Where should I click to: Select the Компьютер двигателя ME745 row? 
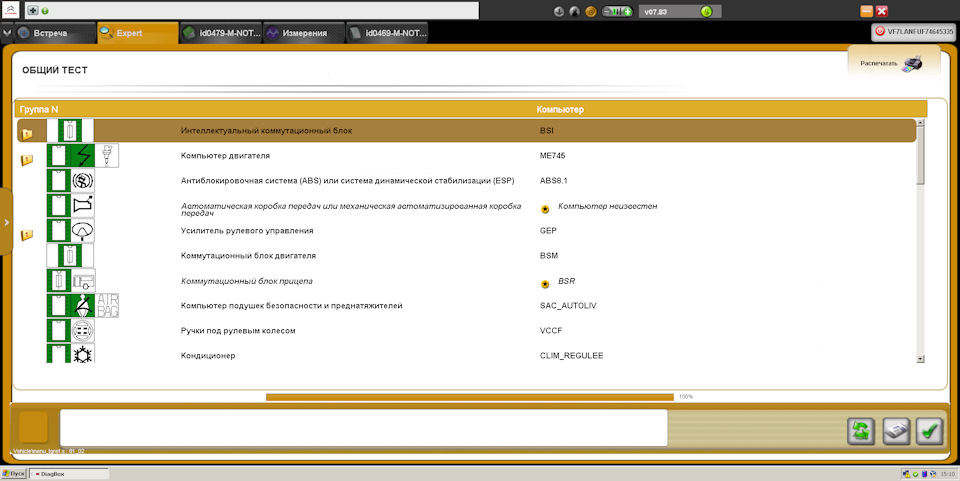(467, 156)
